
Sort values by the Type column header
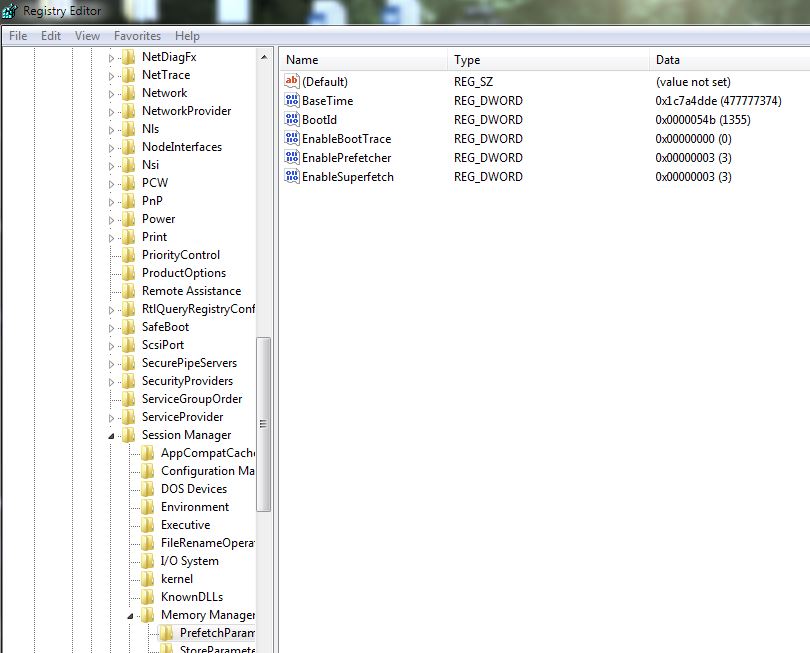(549, 60)
